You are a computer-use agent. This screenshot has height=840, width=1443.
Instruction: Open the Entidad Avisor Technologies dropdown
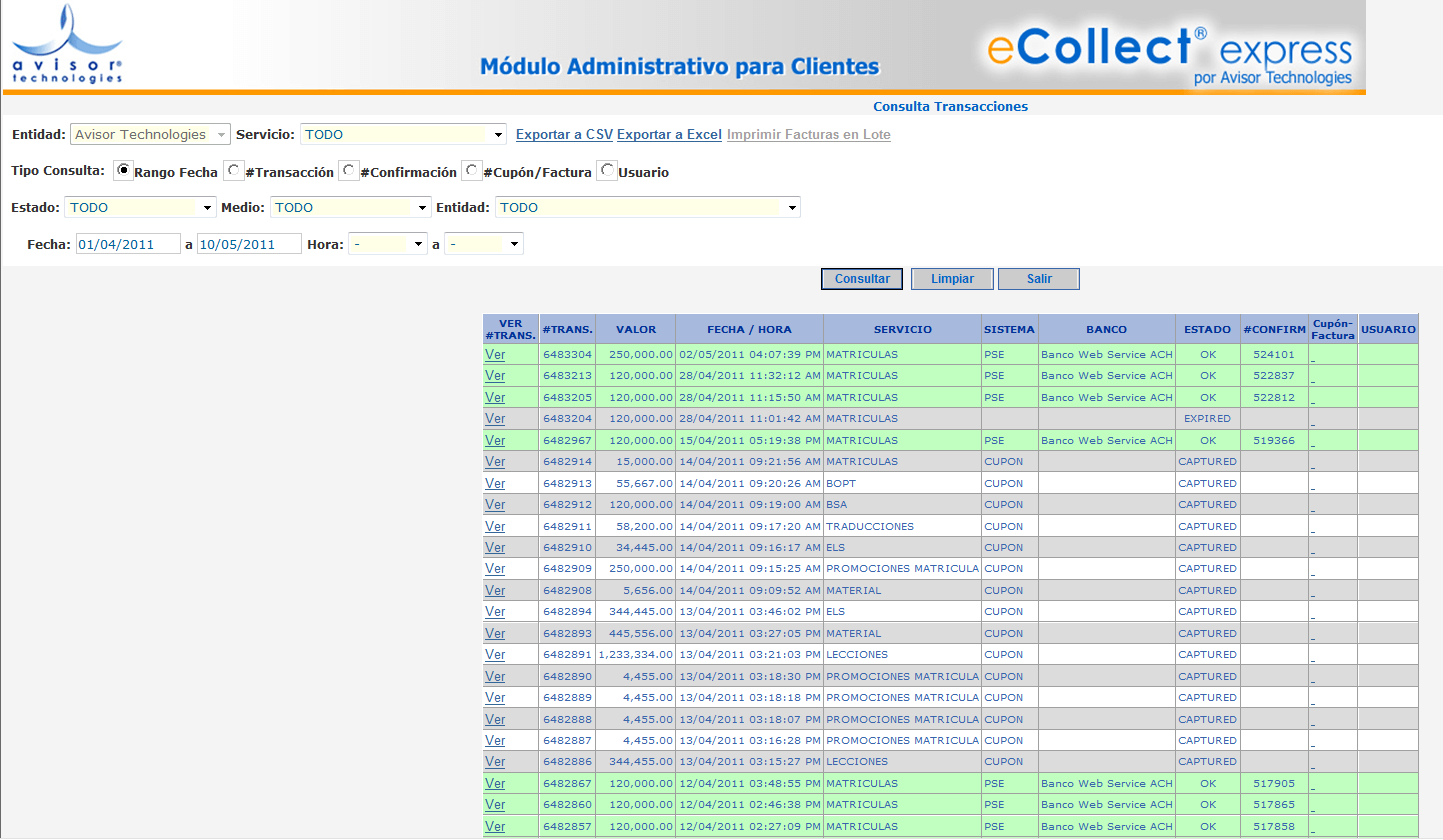point(150,134)
